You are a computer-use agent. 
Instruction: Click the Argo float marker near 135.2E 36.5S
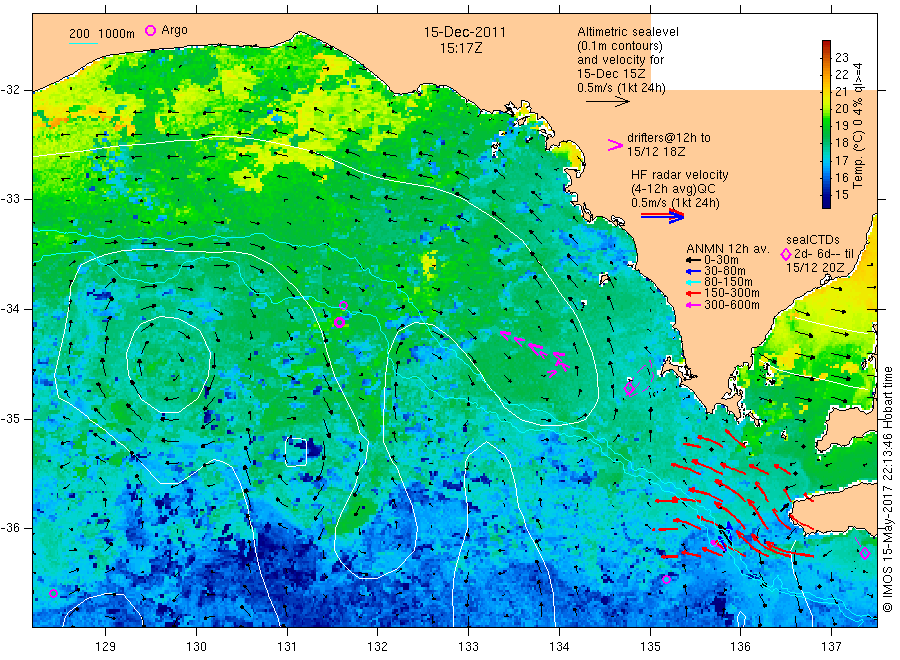(x=666, y=580)
